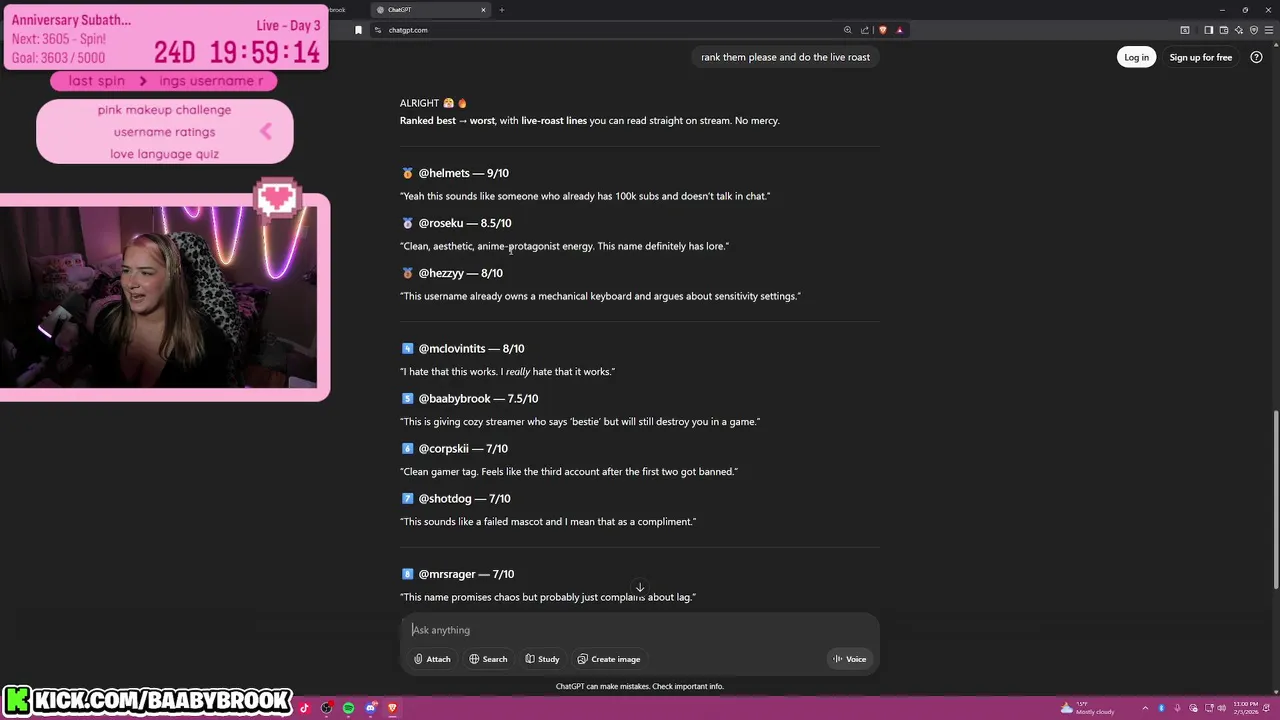Click the @helmets — 9/10 heading
The image size is (1280, 720).
click(x=463, y=173)
